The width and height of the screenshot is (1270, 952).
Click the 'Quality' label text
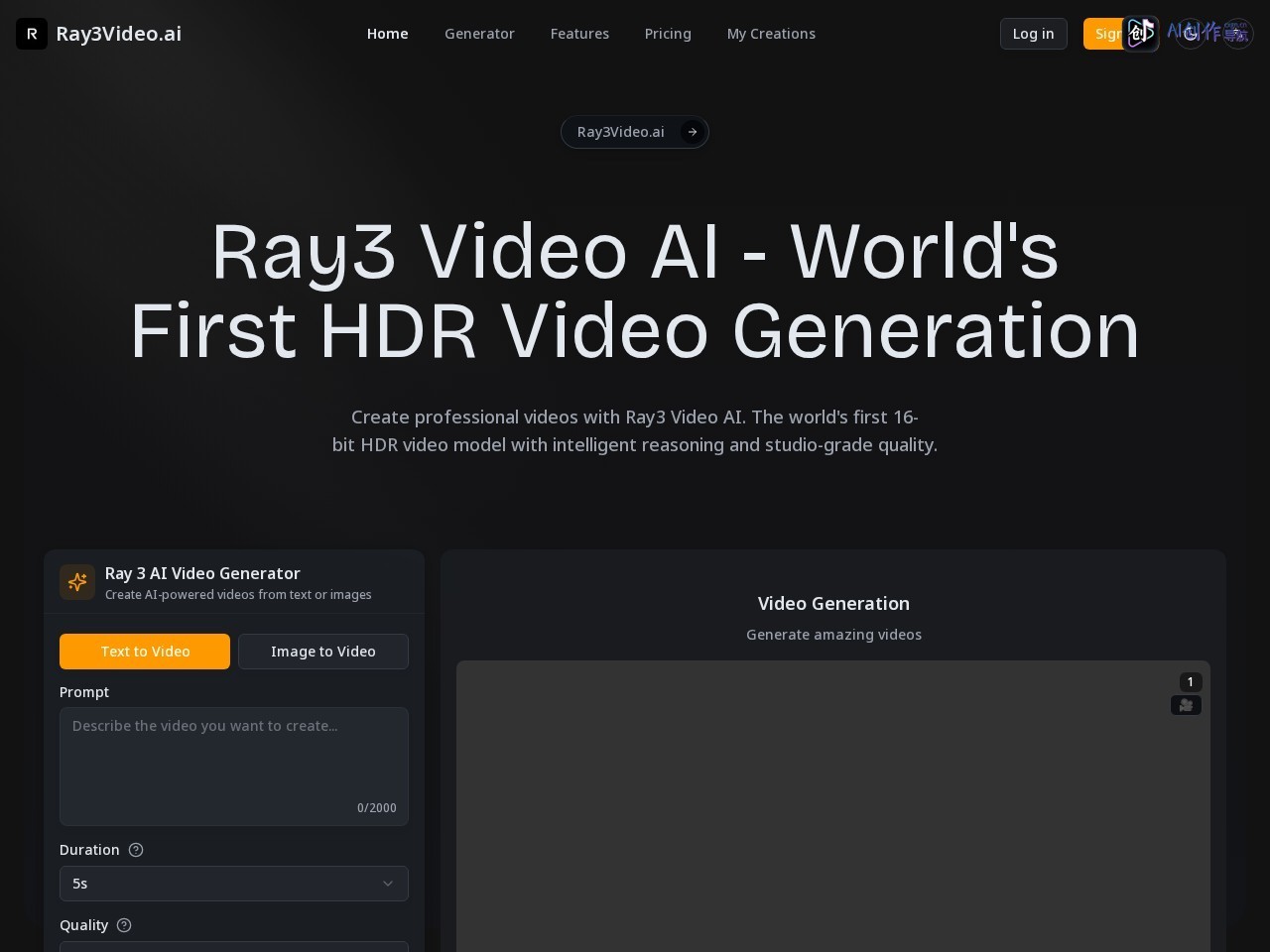click(83, 925)
